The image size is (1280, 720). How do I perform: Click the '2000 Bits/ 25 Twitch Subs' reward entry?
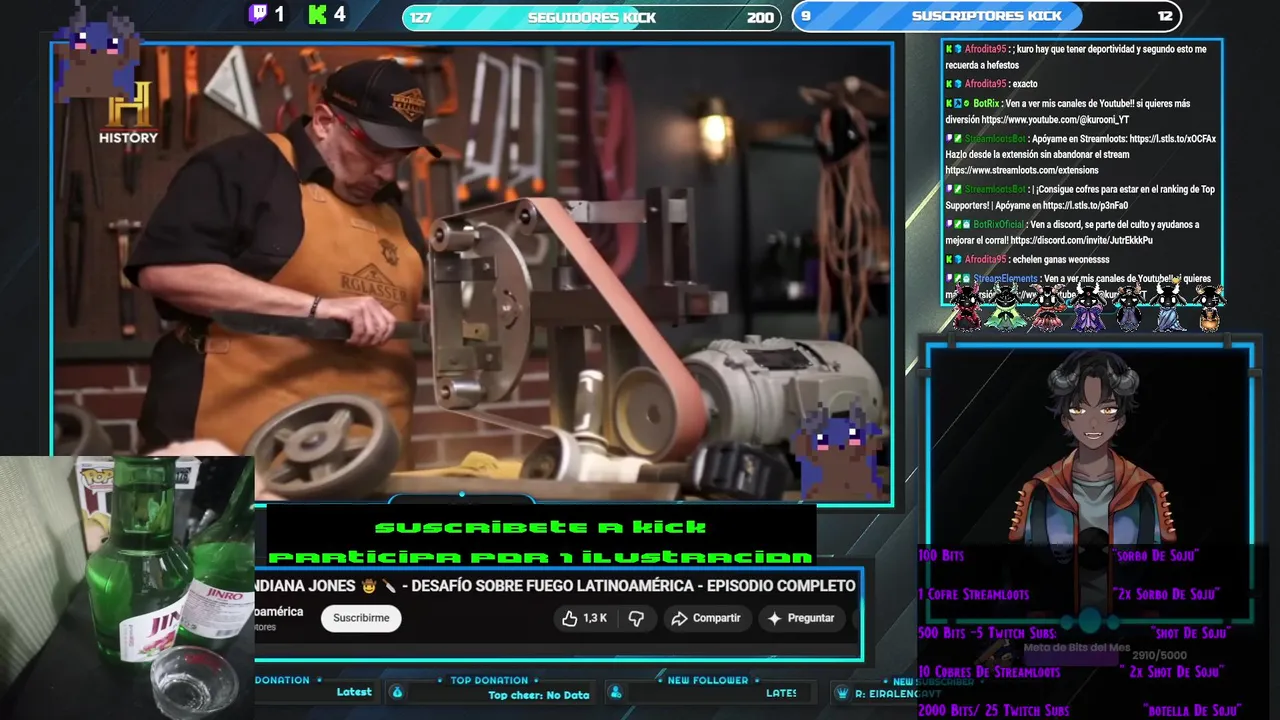coord(993,711)
